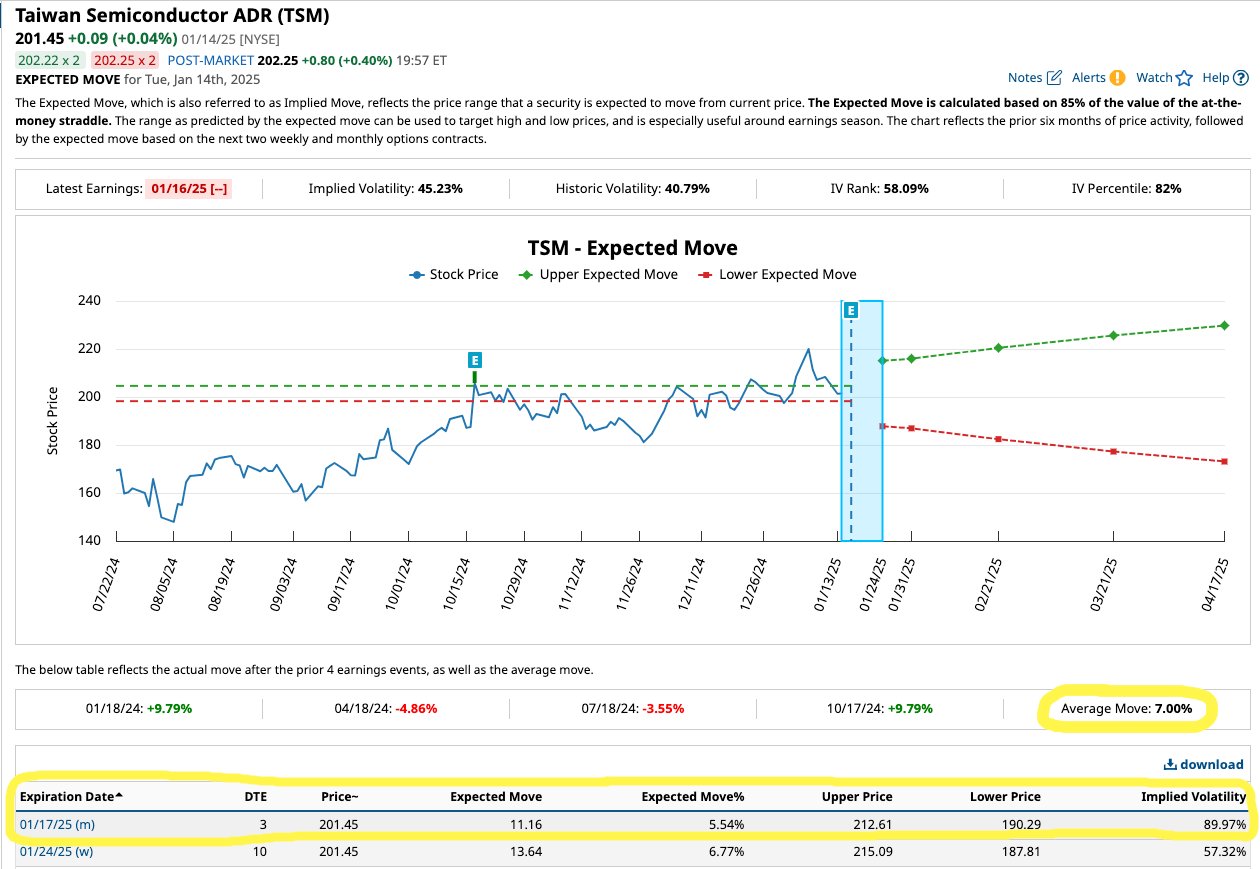Add to watchlist with star icon
The height and width of the screenshot is (869, 1260).
point(1184,78)
